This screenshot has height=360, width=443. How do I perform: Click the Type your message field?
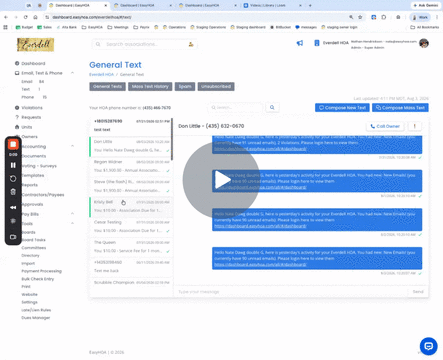(290, 292)
